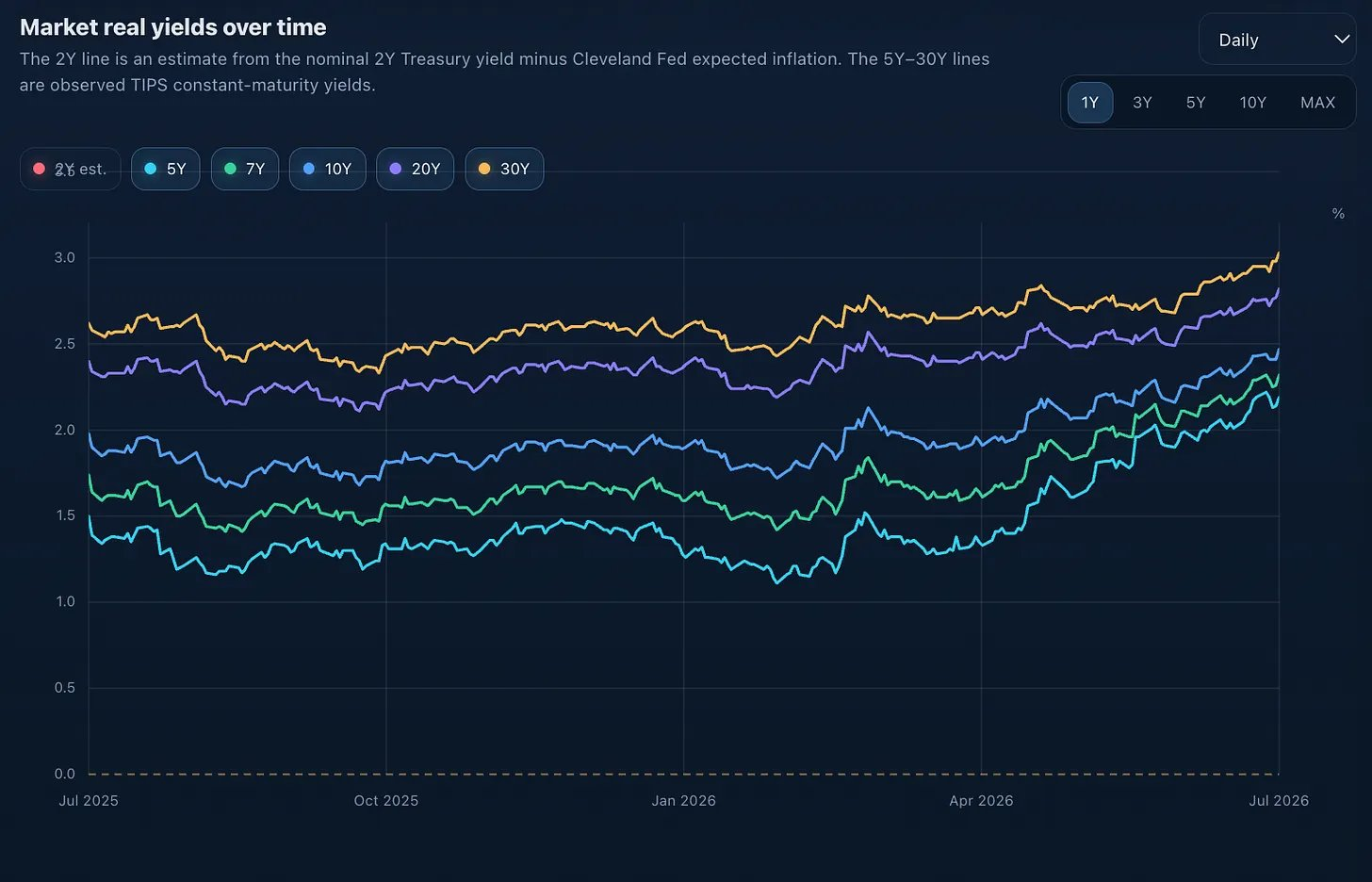Click the 'Jan 2026' x-axis label
The width and height of the screenshot is (1372, 882).
coord(684,801)
